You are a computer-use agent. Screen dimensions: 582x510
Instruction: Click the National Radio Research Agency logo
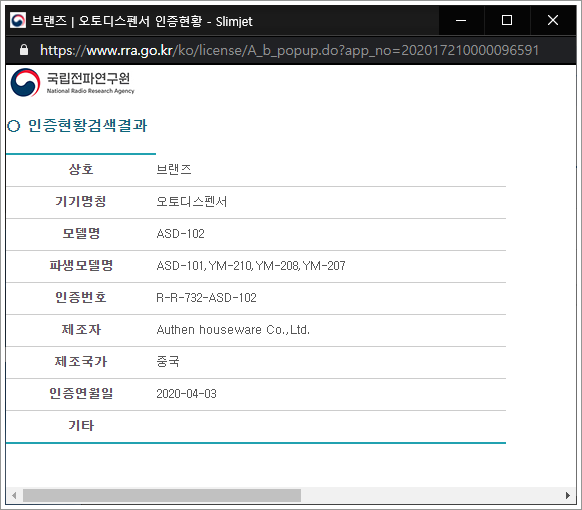73,82
